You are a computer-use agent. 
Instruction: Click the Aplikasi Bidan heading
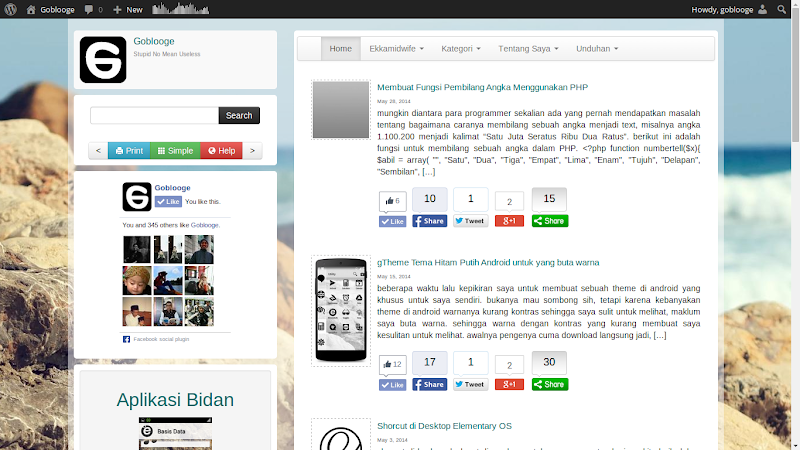175,400
